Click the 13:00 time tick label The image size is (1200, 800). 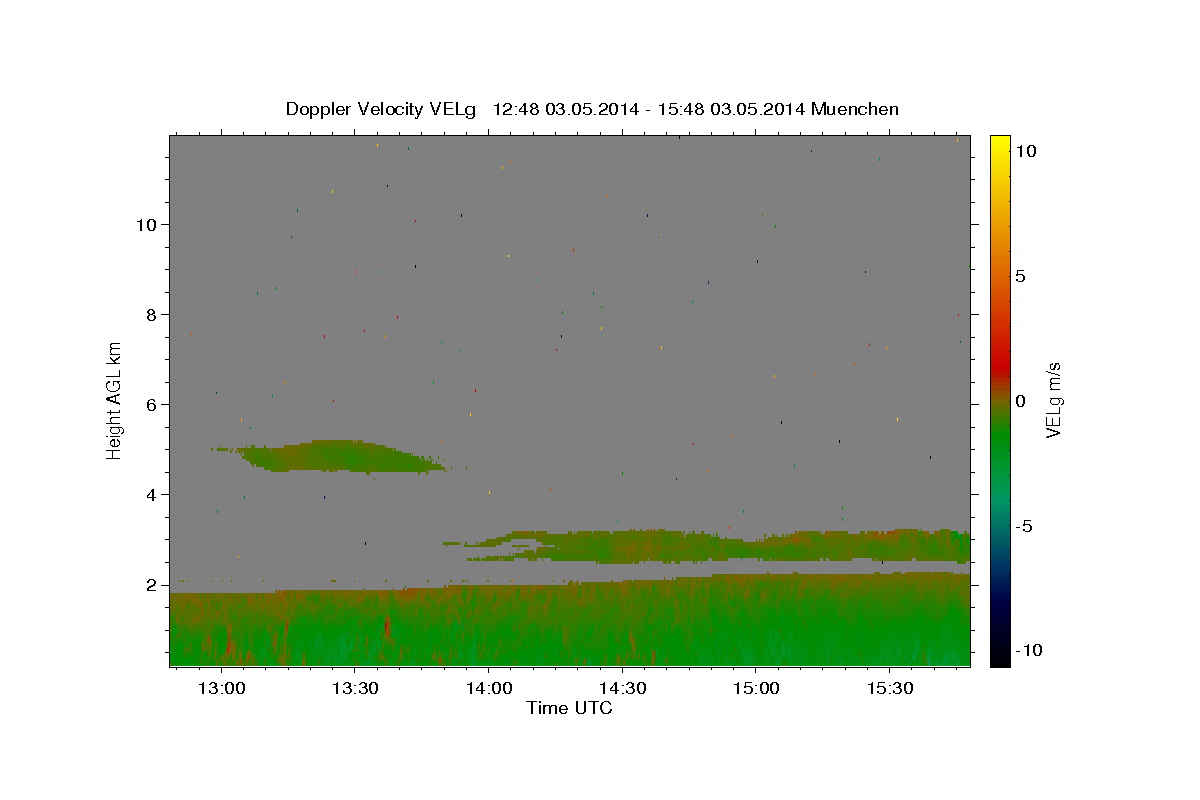[221, 689]
